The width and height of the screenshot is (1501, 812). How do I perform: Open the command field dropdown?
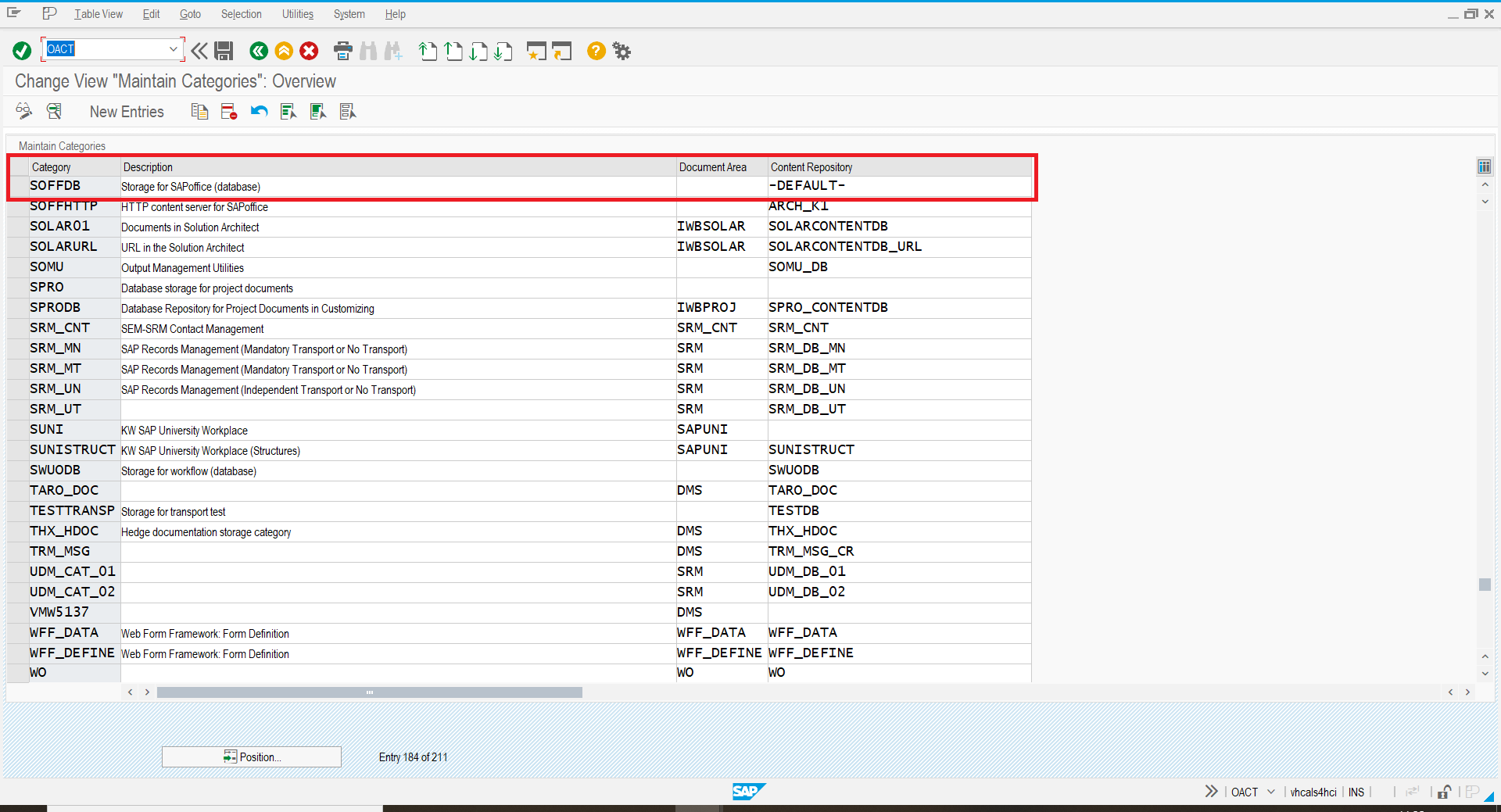(x=173, y=48)
